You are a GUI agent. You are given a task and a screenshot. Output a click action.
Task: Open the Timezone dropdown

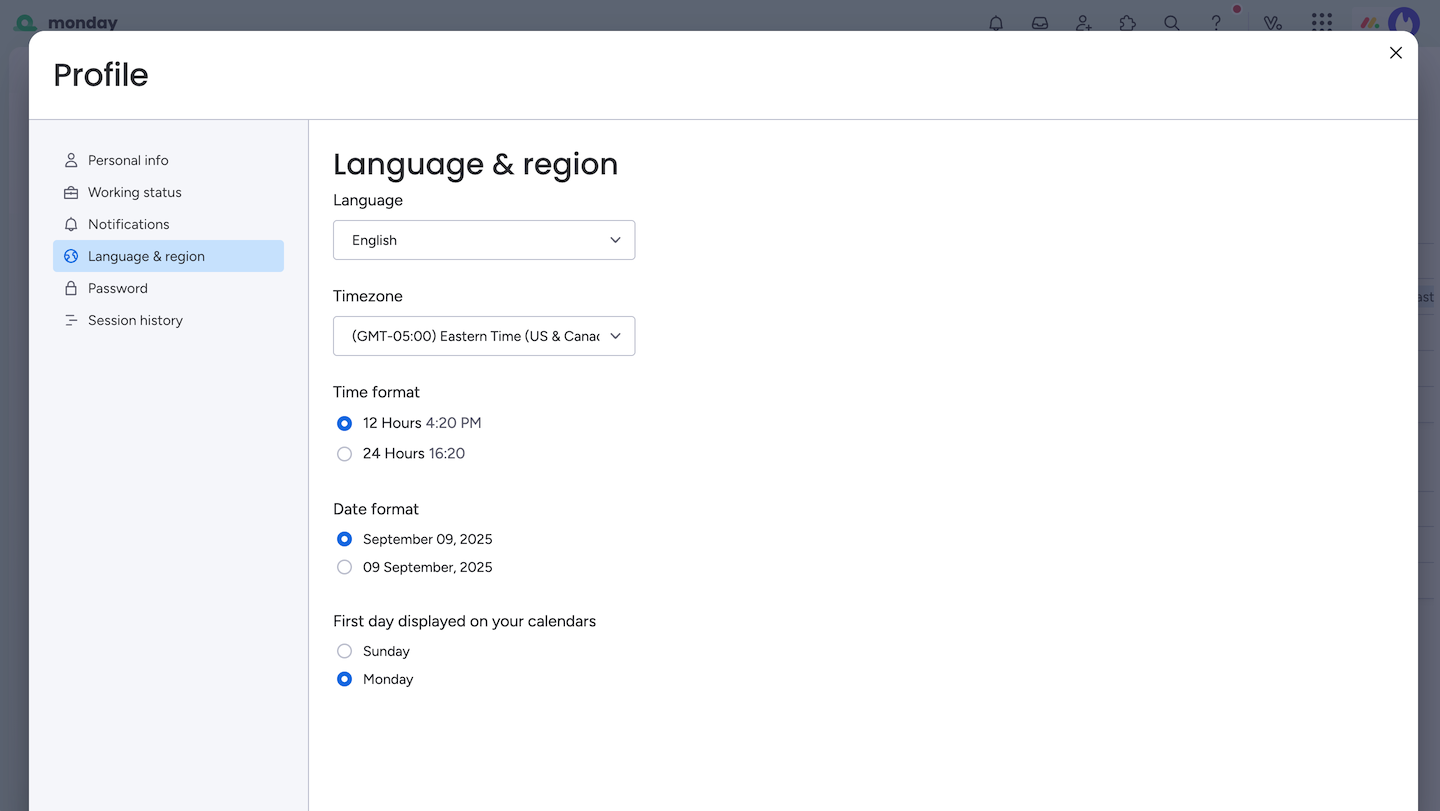[x=484, y=336]
